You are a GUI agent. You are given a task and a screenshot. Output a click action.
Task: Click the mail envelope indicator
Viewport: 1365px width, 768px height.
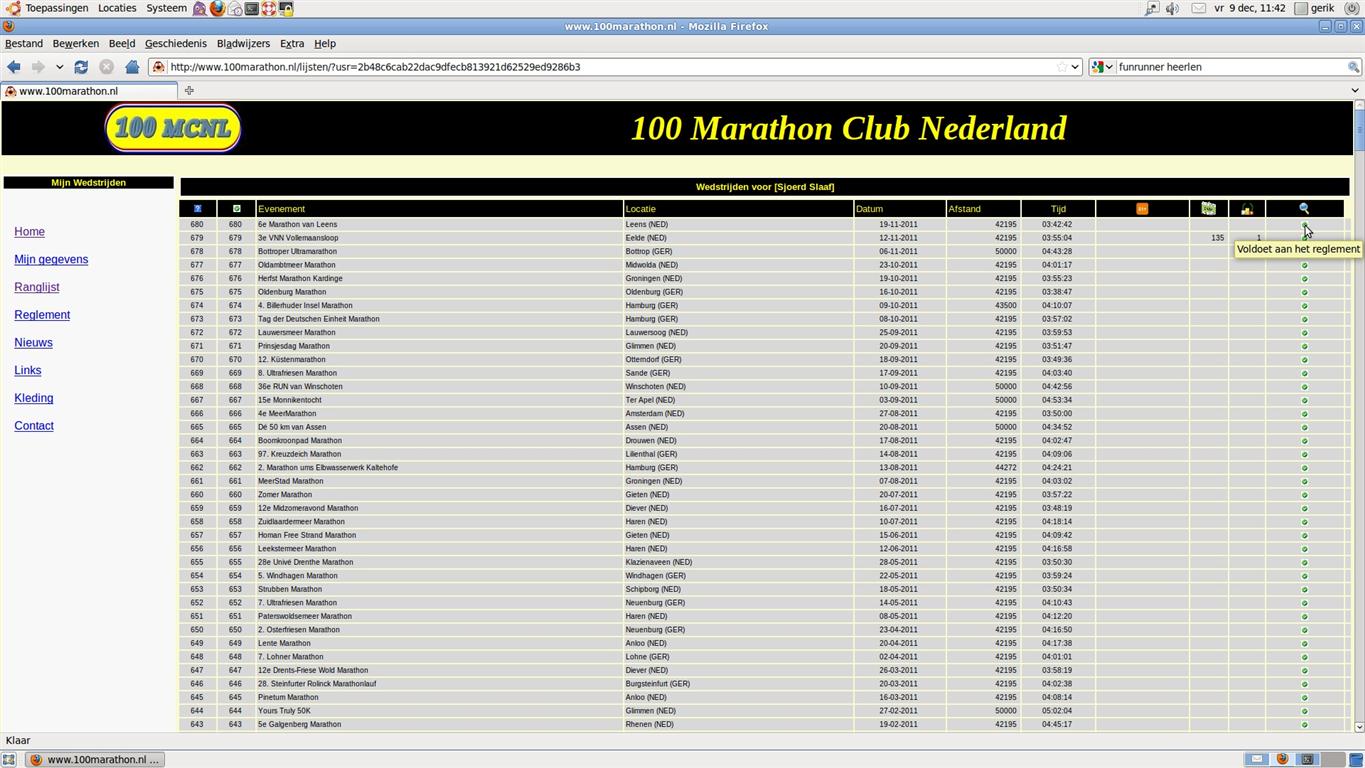[x=1198, y=8]
